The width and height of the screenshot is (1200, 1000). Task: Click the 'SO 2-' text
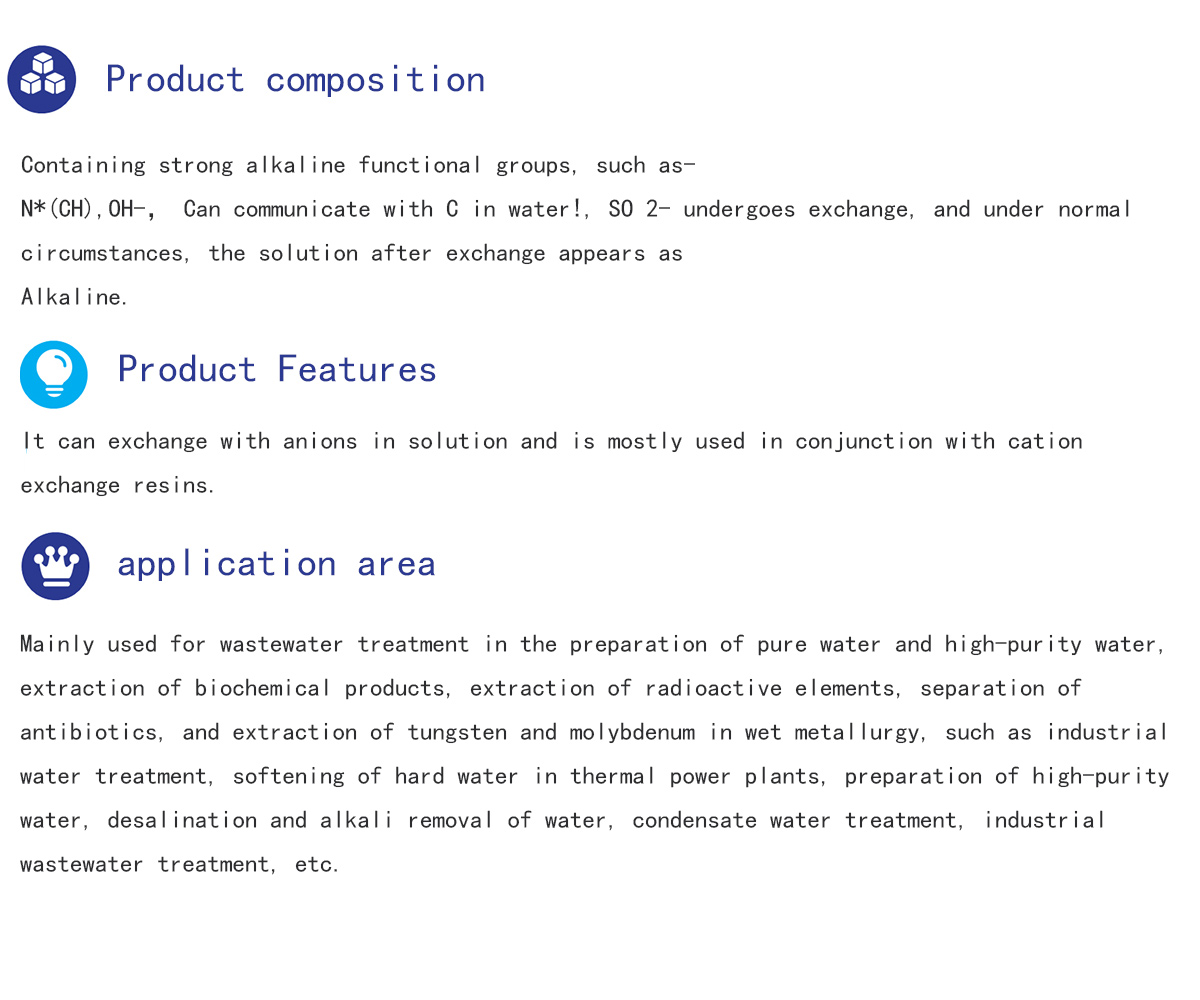click(x=638, y=209)
